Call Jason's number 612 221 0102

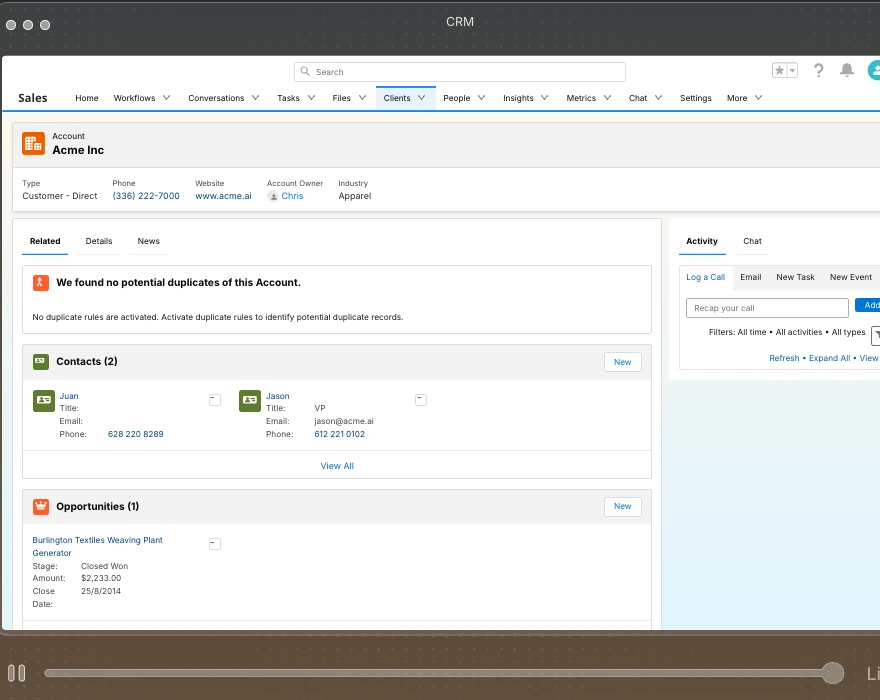click(340, 434)
